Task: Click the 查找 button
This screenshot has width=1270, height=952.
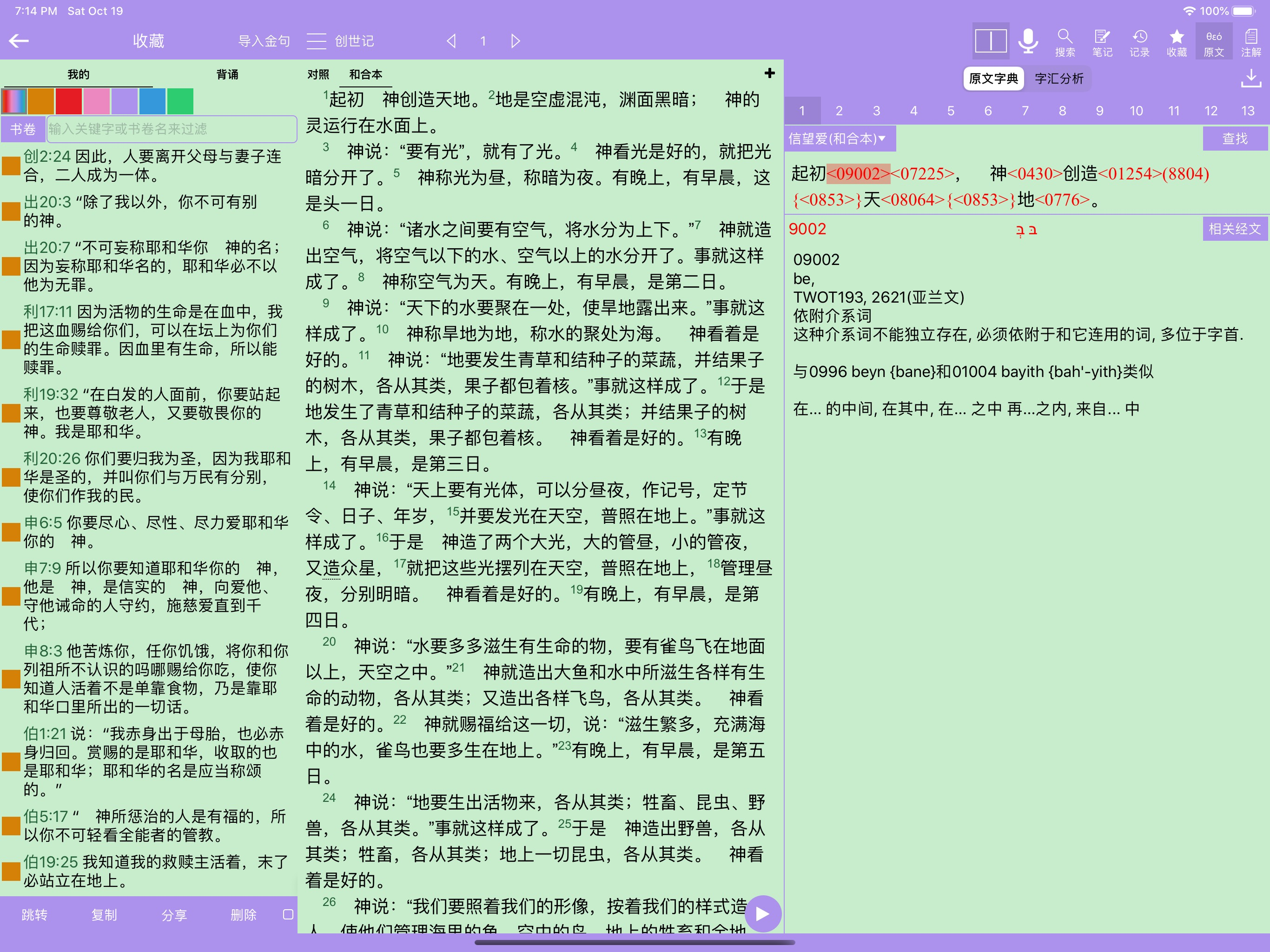Action: point(1235,139)
